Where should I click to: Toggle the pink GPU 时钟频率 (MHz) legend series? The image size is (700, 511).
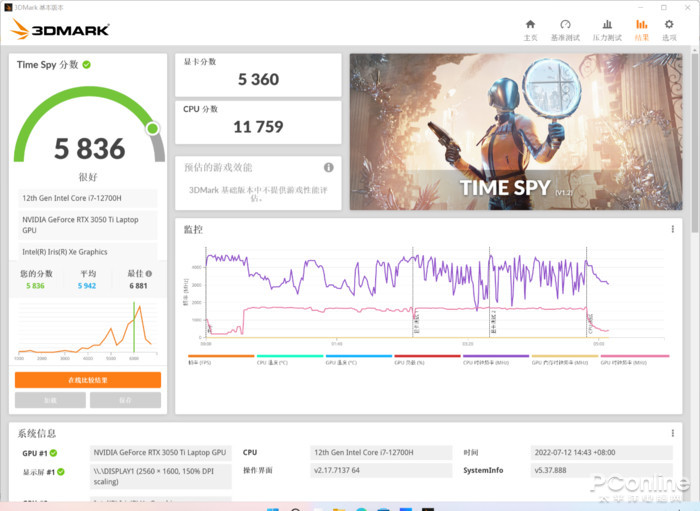(x=635, y=360)
